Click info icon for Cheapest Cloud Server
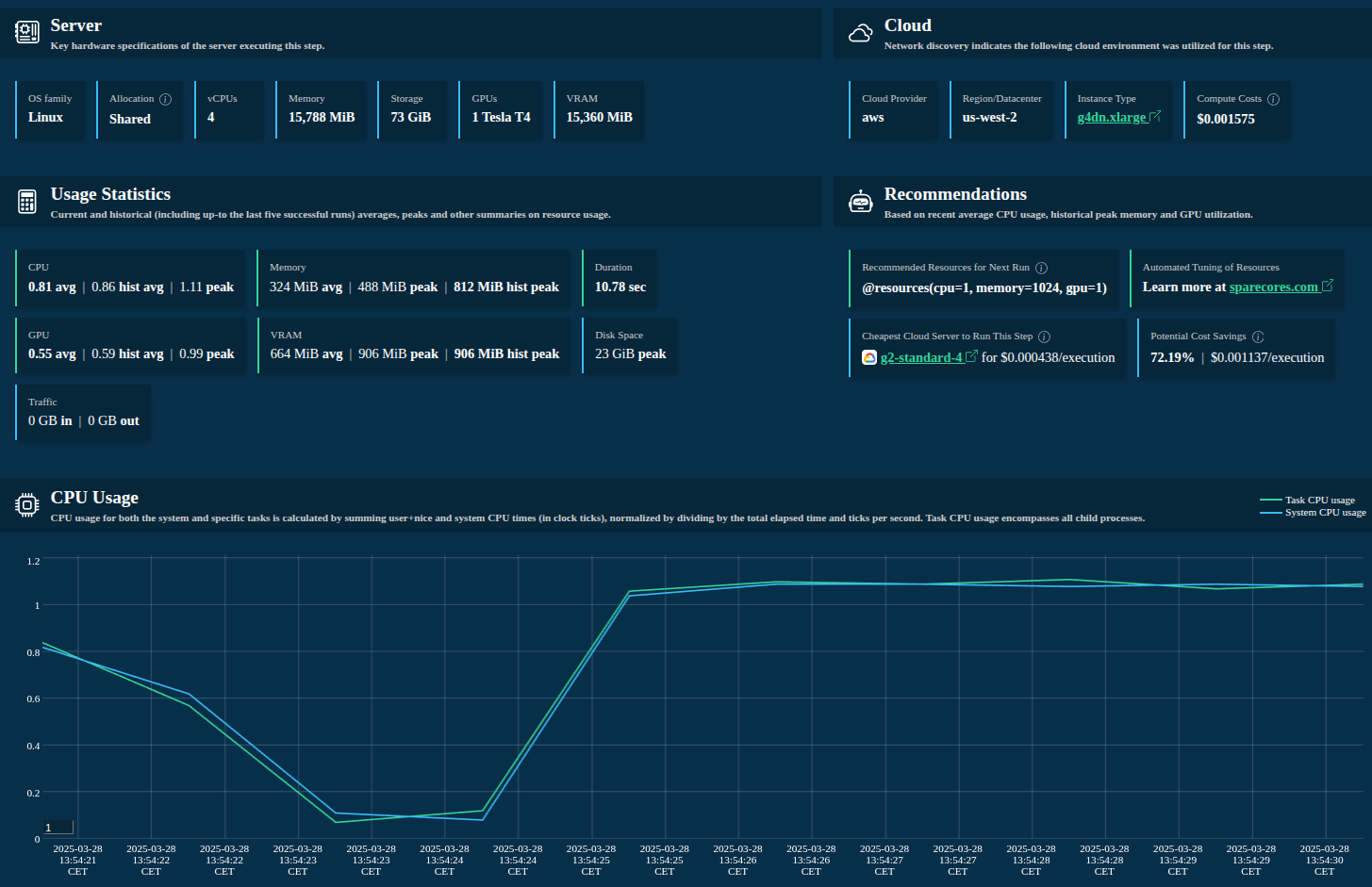 pyautogui.click(x=1044, y=337)
